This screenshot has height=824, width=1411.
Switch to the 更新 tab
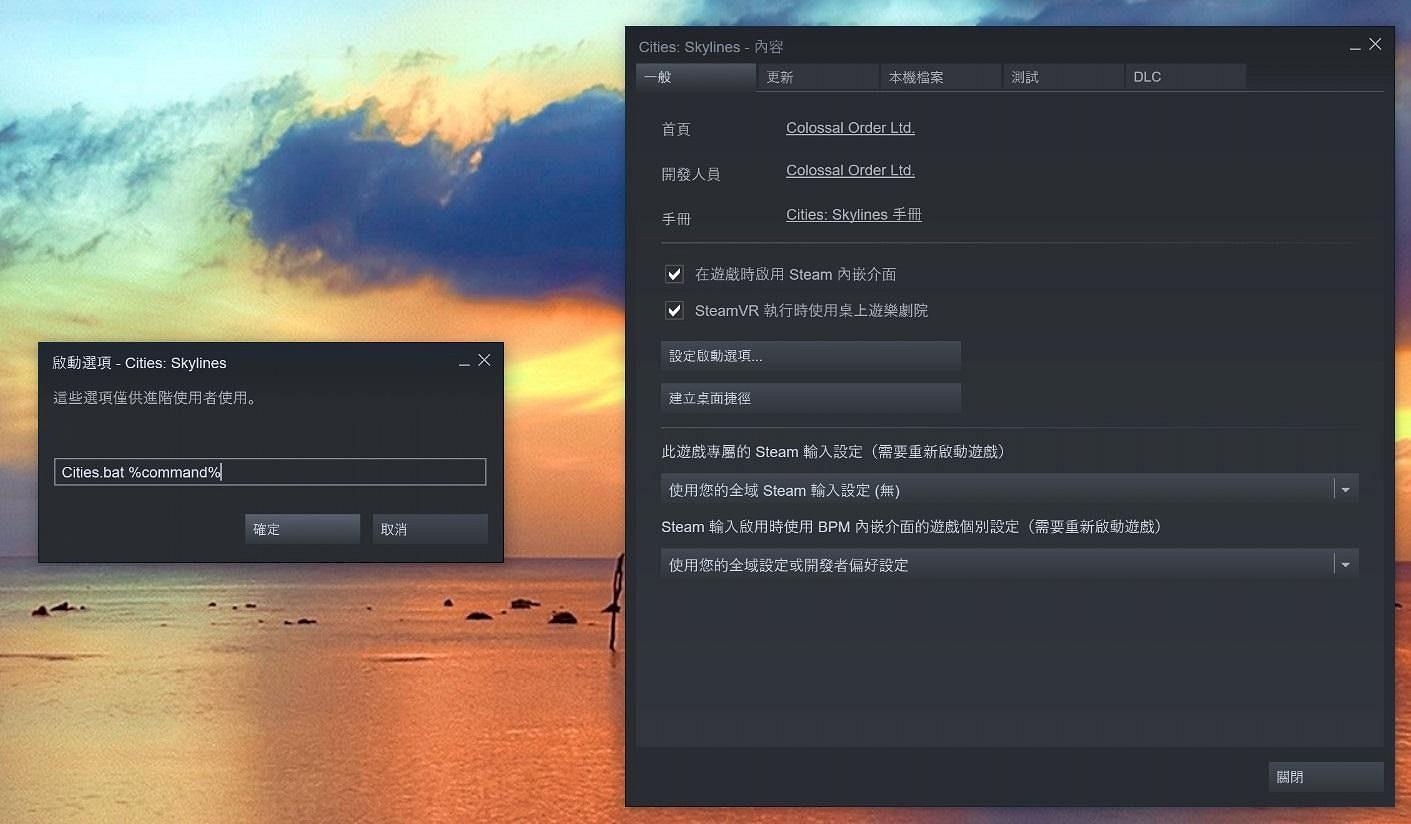817,77
